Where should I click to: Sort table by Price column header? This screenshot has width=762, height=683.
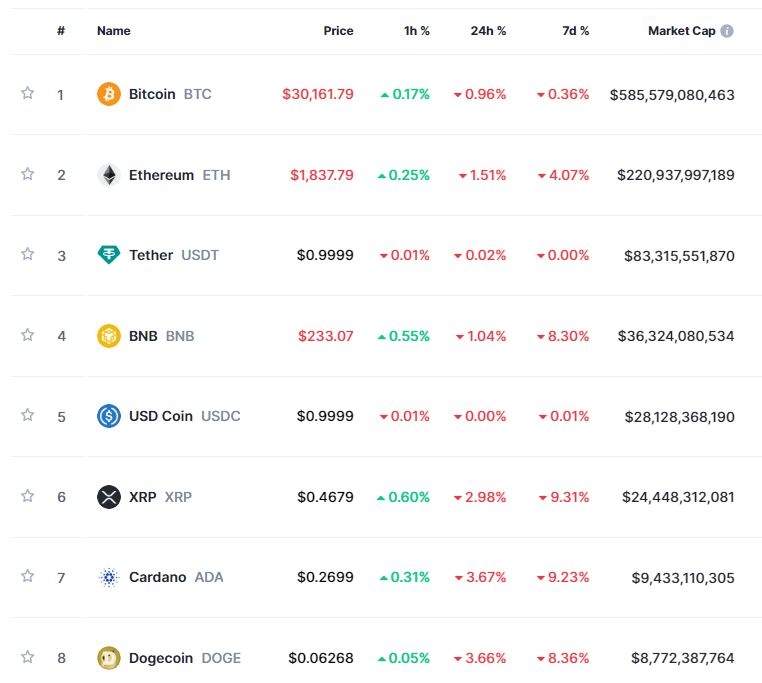point(338,31)
